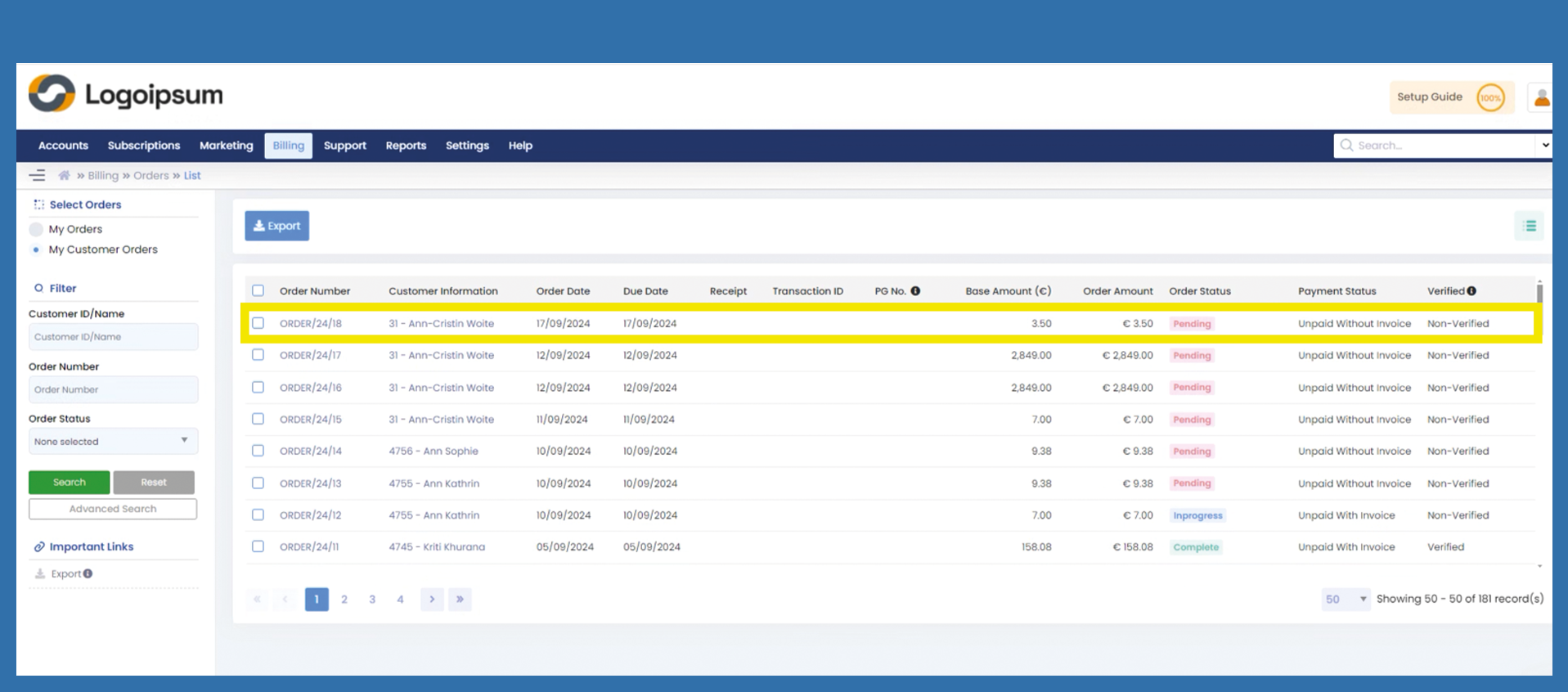1568x692 pixels.
Task: Click the Logoipsum logo
Action: click(x=126, y=95)
